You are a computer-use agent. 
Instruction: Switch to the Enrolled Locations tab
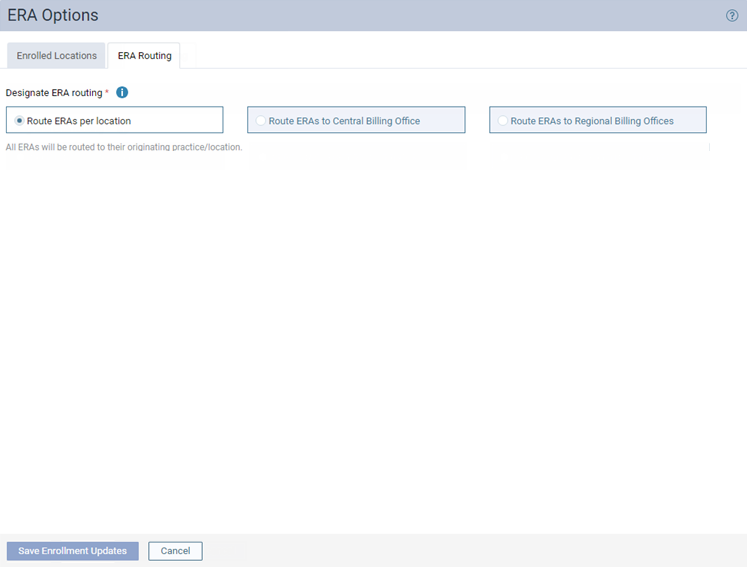point(57,56)
